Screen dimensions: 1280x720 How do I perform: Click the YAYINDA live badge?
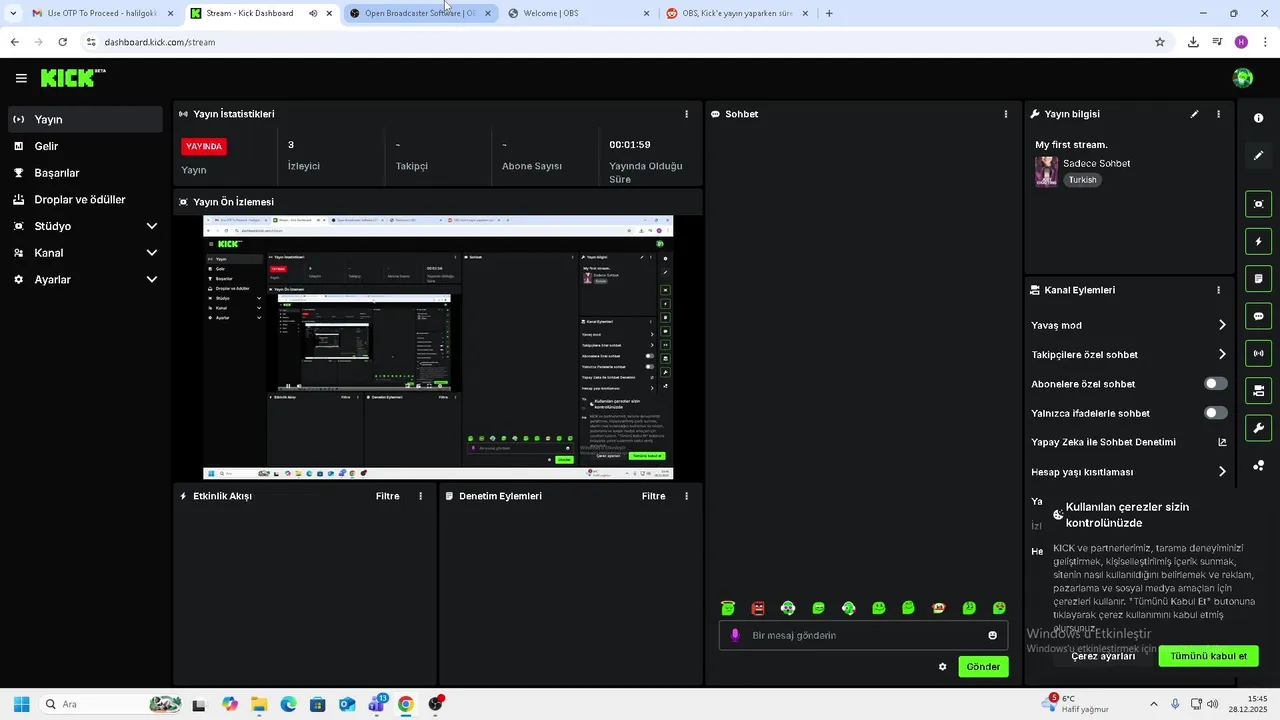pos(204,146)
